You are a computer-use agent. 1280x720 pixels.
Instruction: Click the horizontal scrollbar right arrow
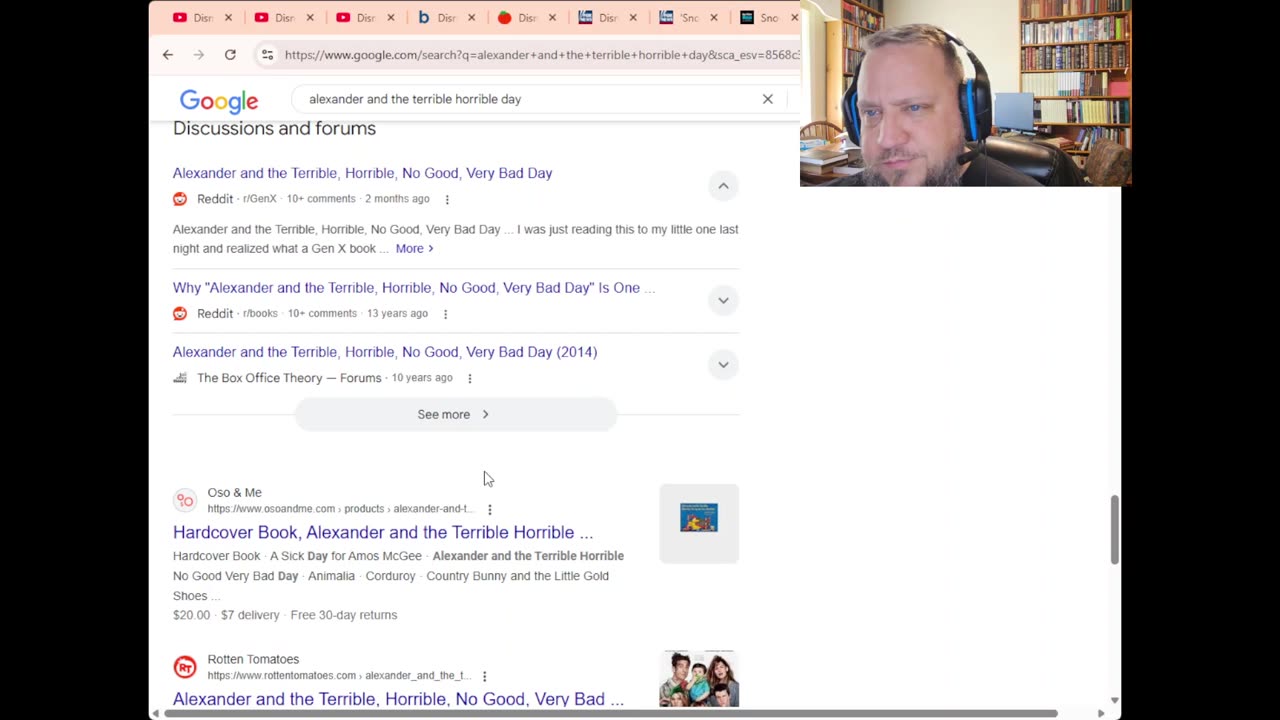pyautogui.click(x=1101, y=713)
